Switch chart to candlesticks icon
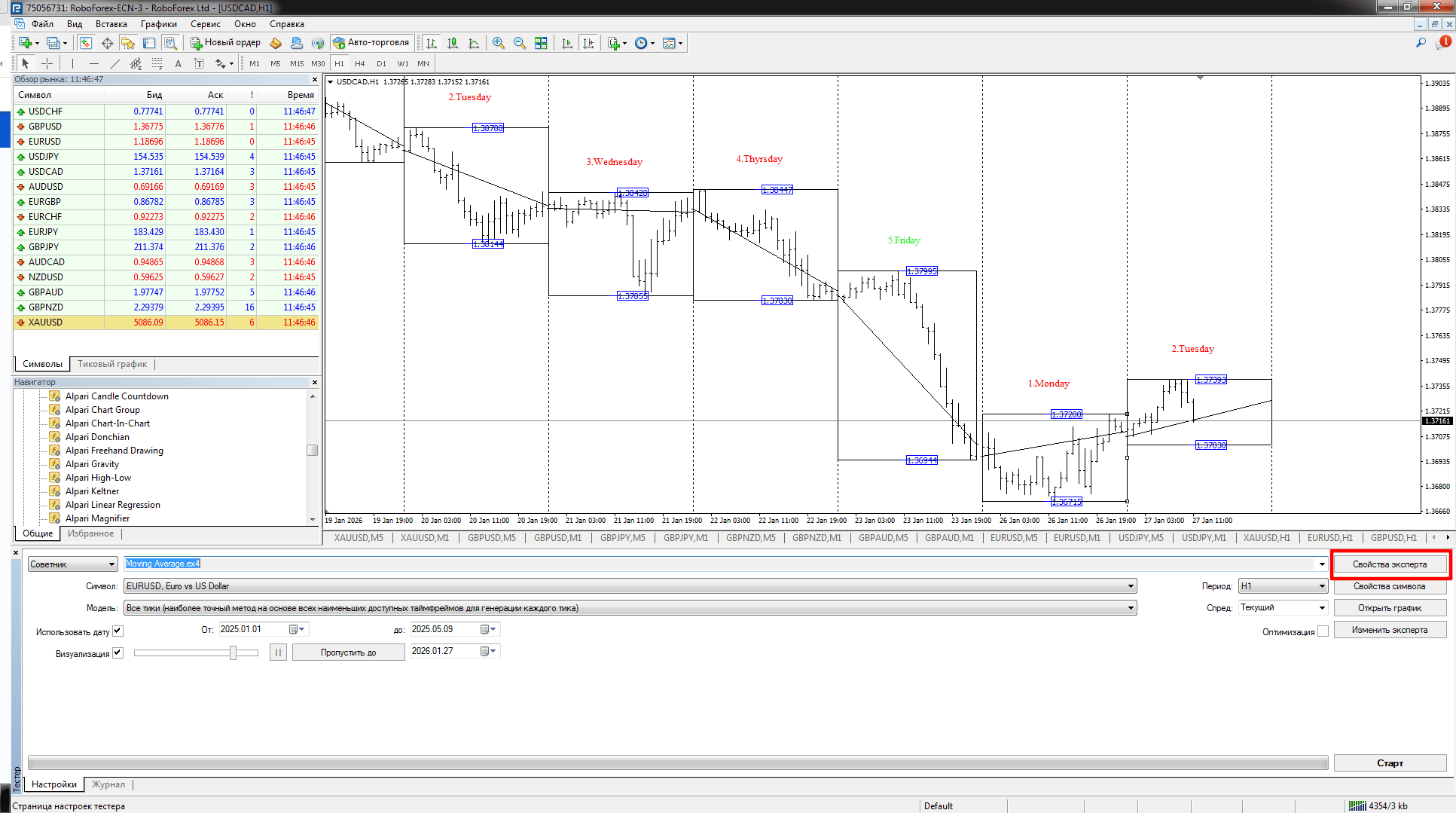1456x813 pixels. (x=453, y=43)
